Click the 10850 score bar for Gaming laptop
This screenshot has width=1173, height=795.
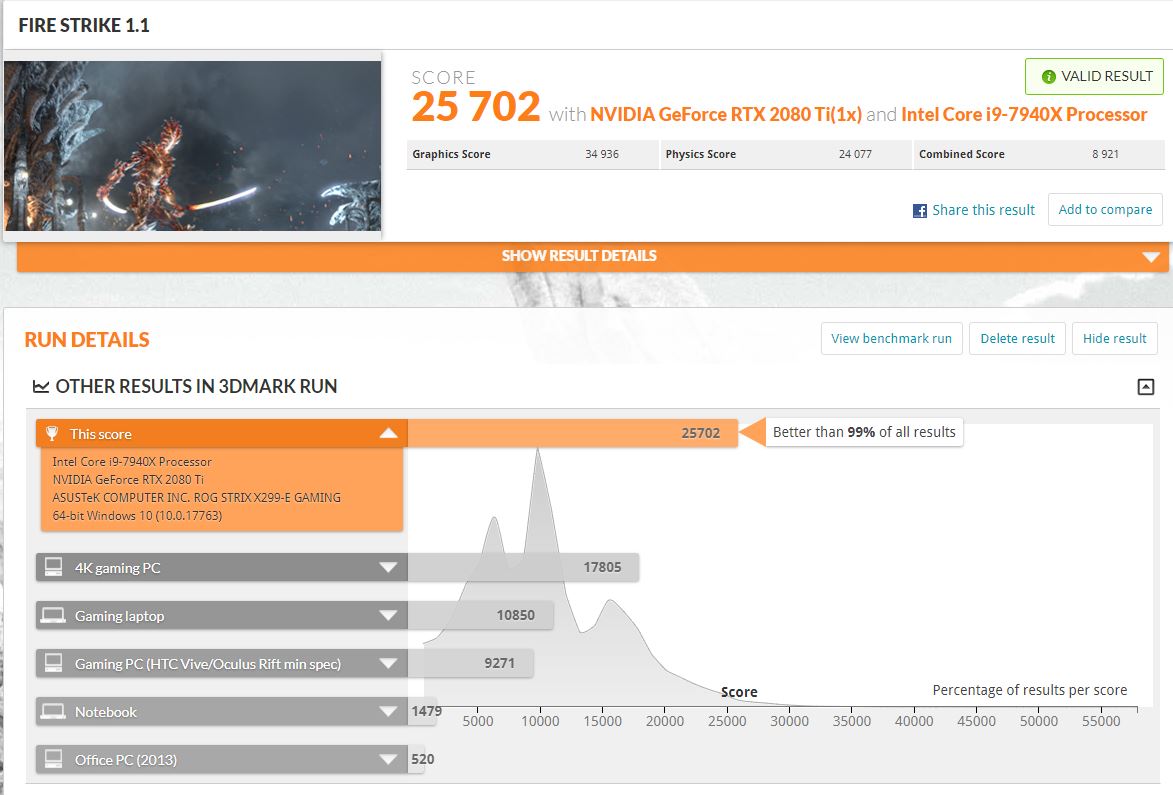coord(480,615)
